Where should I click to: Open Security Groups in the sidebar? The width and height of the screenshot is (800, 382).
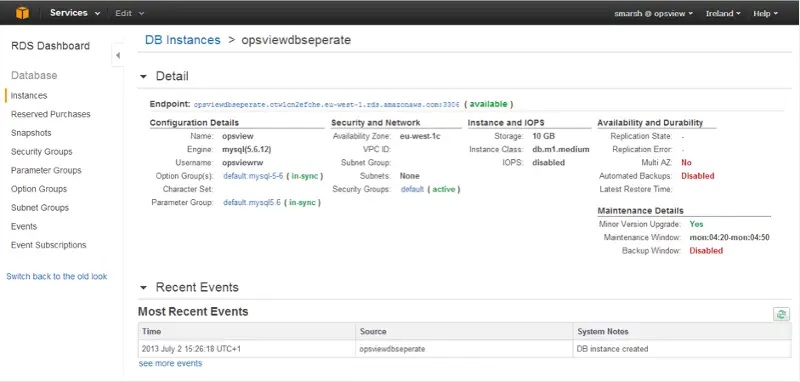point(42,151)
